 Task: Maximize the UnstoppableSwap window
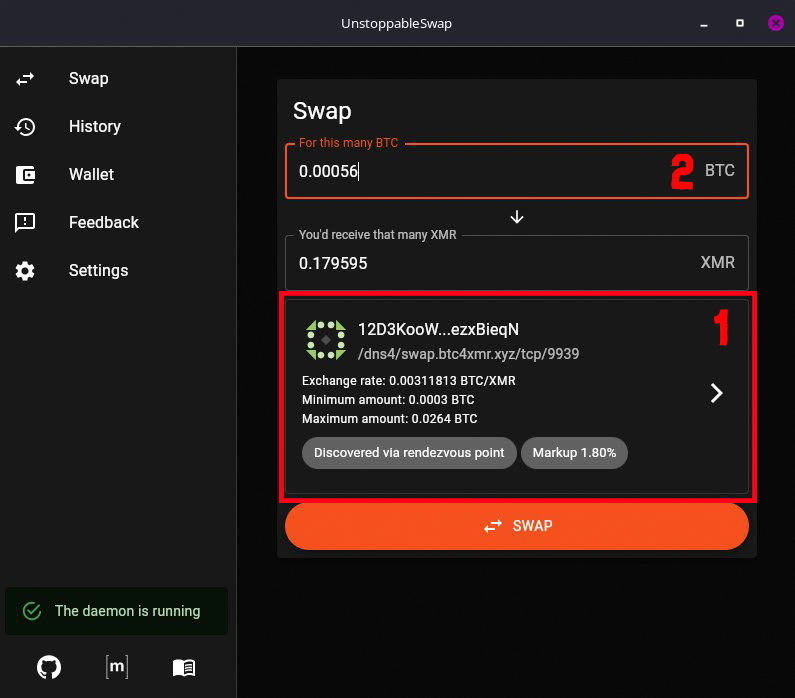740,23
